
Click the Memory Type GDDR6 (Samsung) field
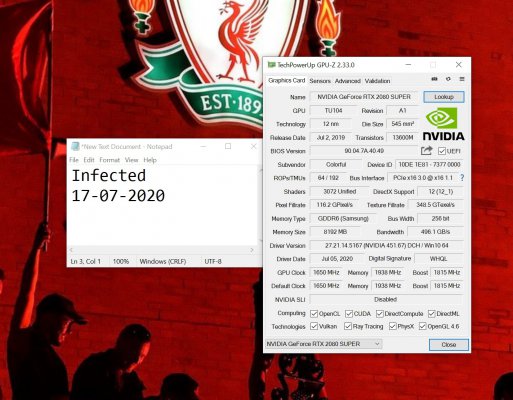pos(343,218)
